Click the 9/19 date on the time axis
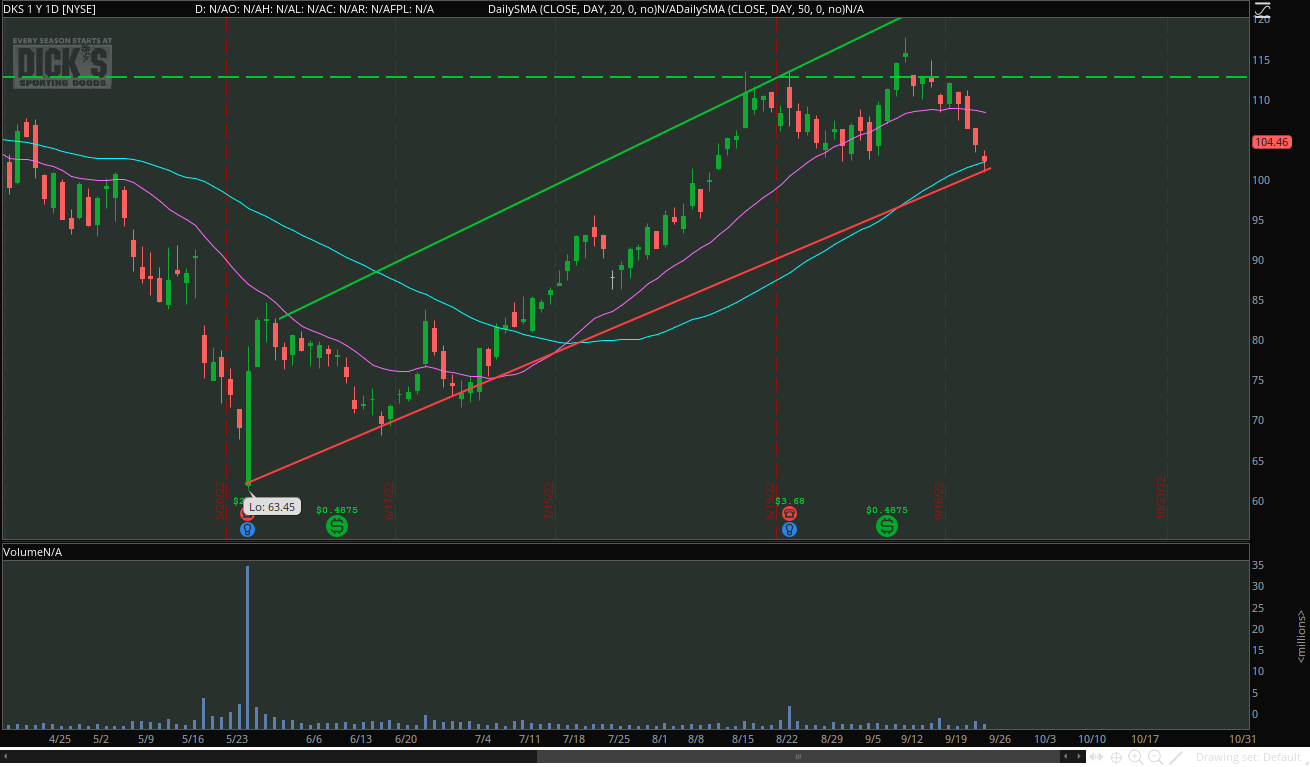This screenshot has height=767, width=1310. coord(954,739)
